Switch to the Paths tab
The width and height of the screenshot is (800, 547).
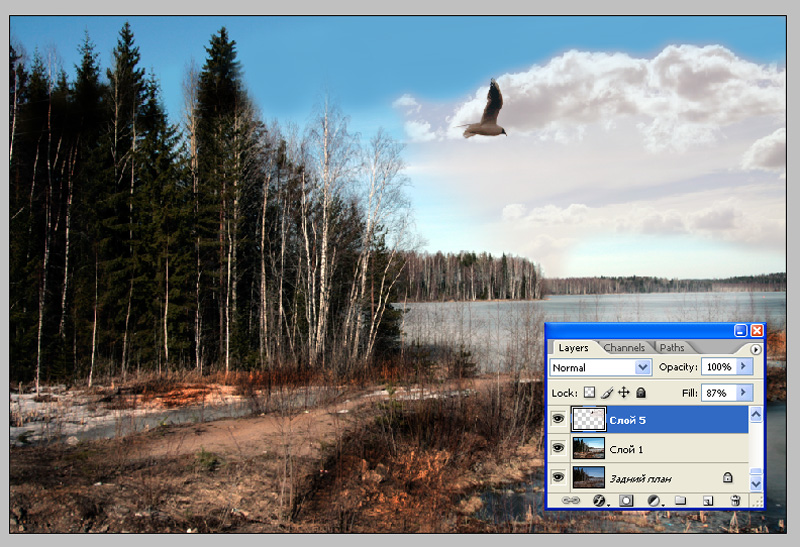coord(672,347)
